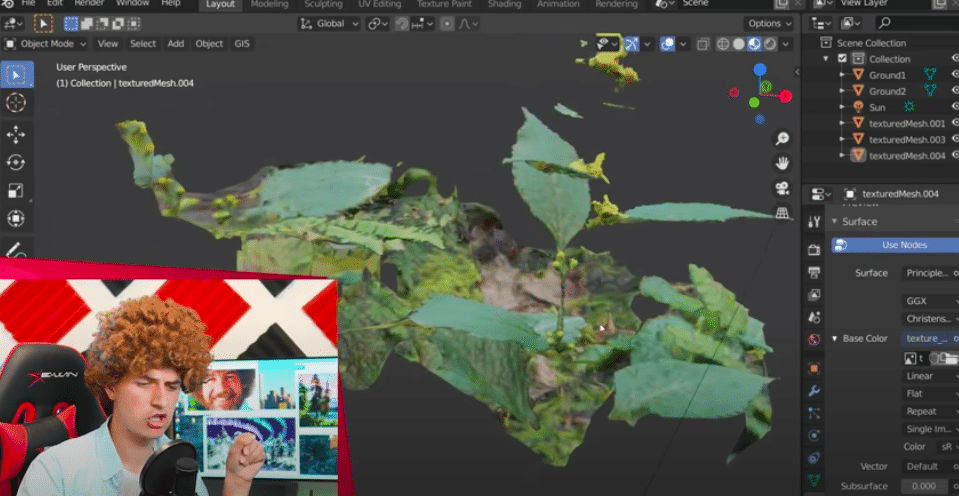Open Tool properties tab
The width and height of the screenshot is (959, 496).
(x=814, y=222)
